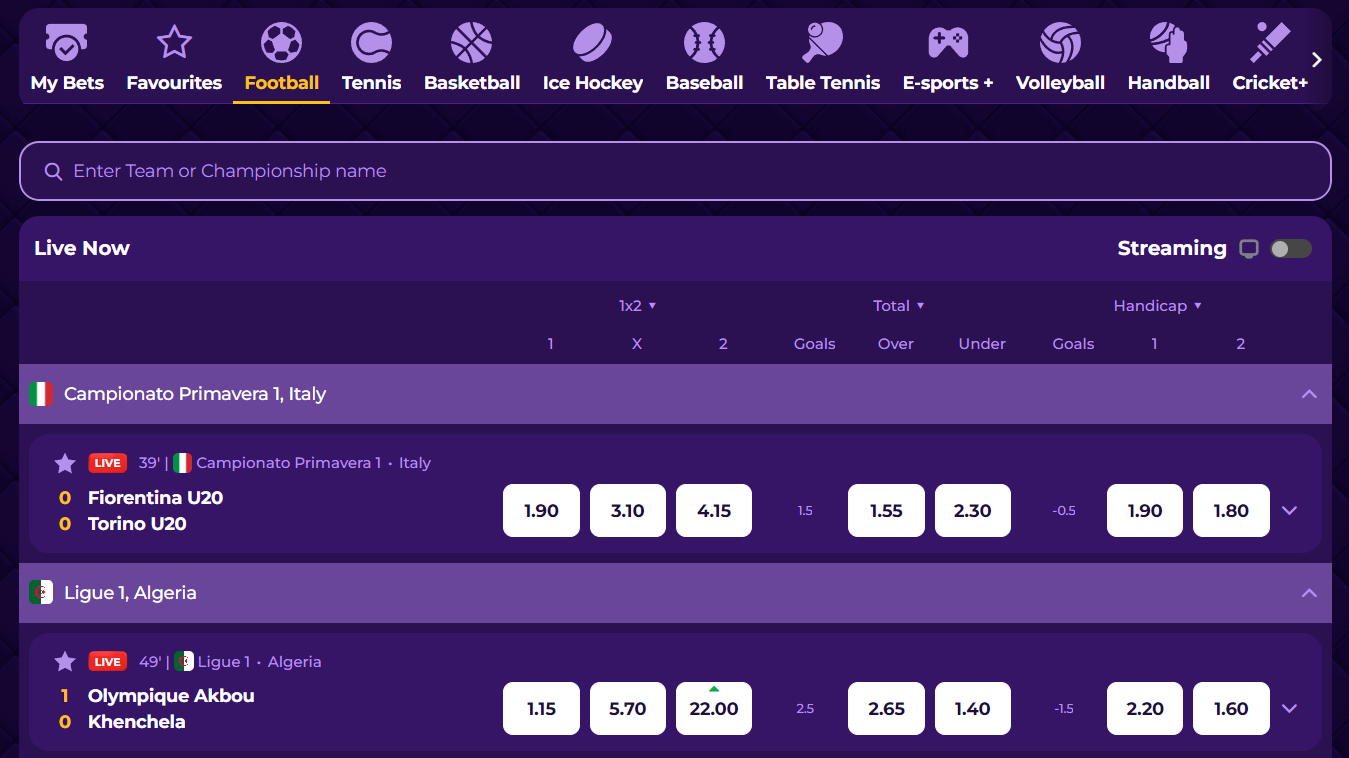1349x758 pixels.
Task: Click the Italy flag in league header
Action: coord(41,394)
